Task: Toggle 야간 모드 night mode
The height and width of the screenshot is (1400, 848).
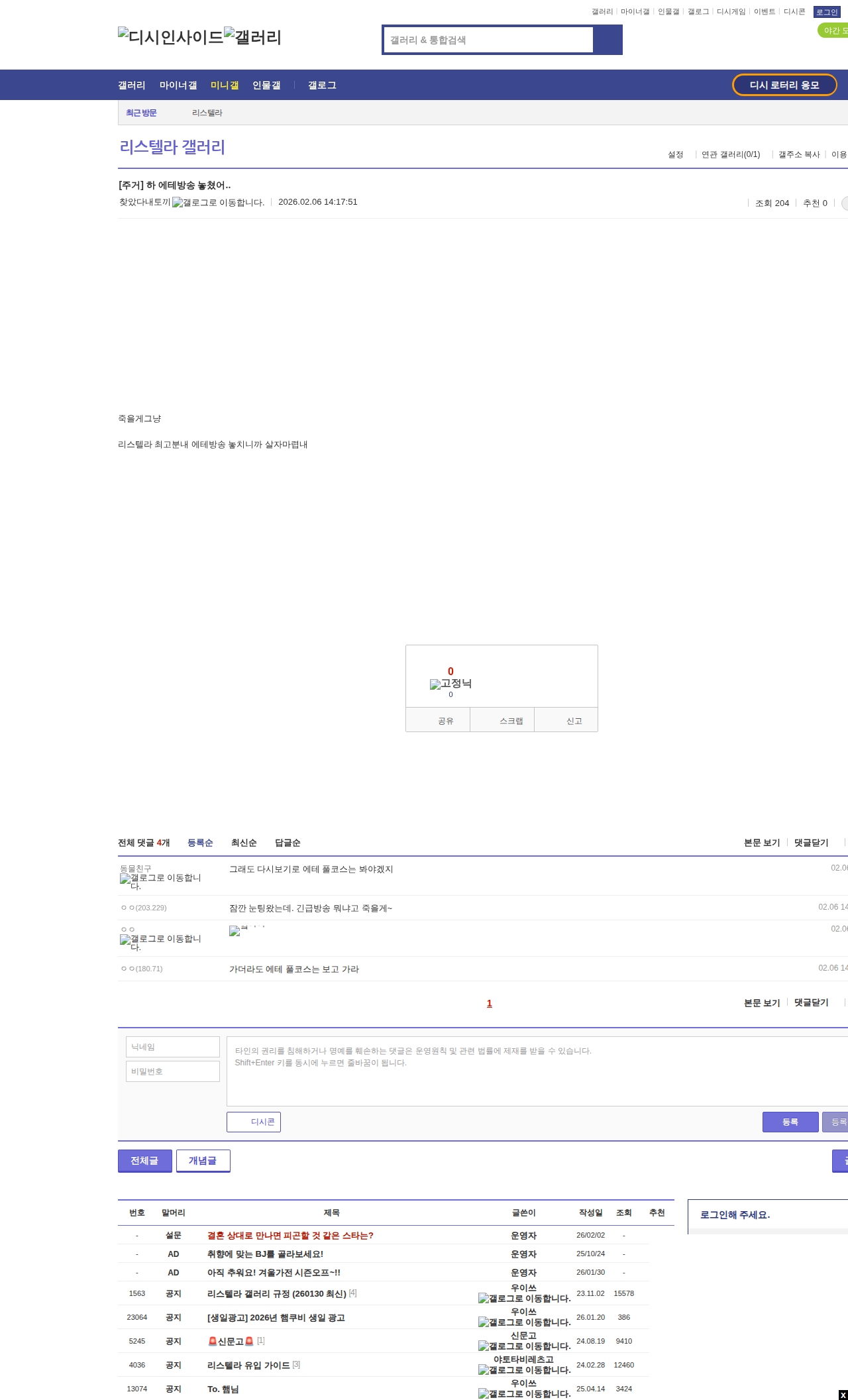Action: point(834,30)
